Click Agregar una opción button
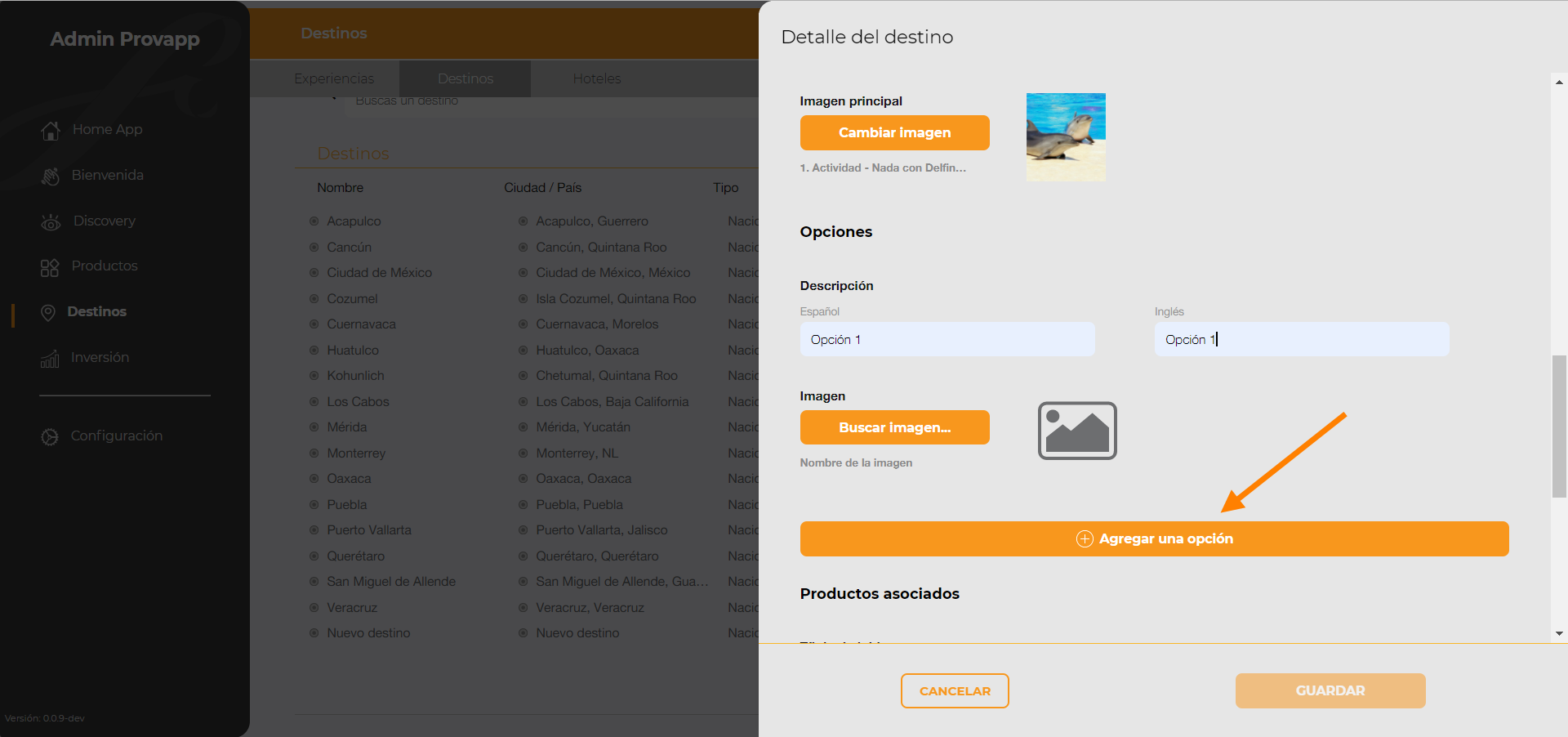The width and height of the screenshot is (1568, 737). (x=1155, y=538)
